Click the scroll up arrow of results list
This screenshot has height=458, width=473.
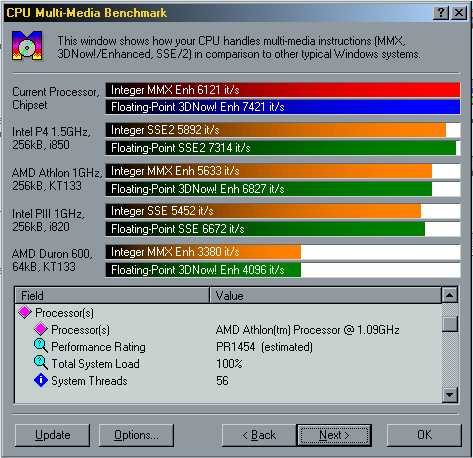[450, 295]
